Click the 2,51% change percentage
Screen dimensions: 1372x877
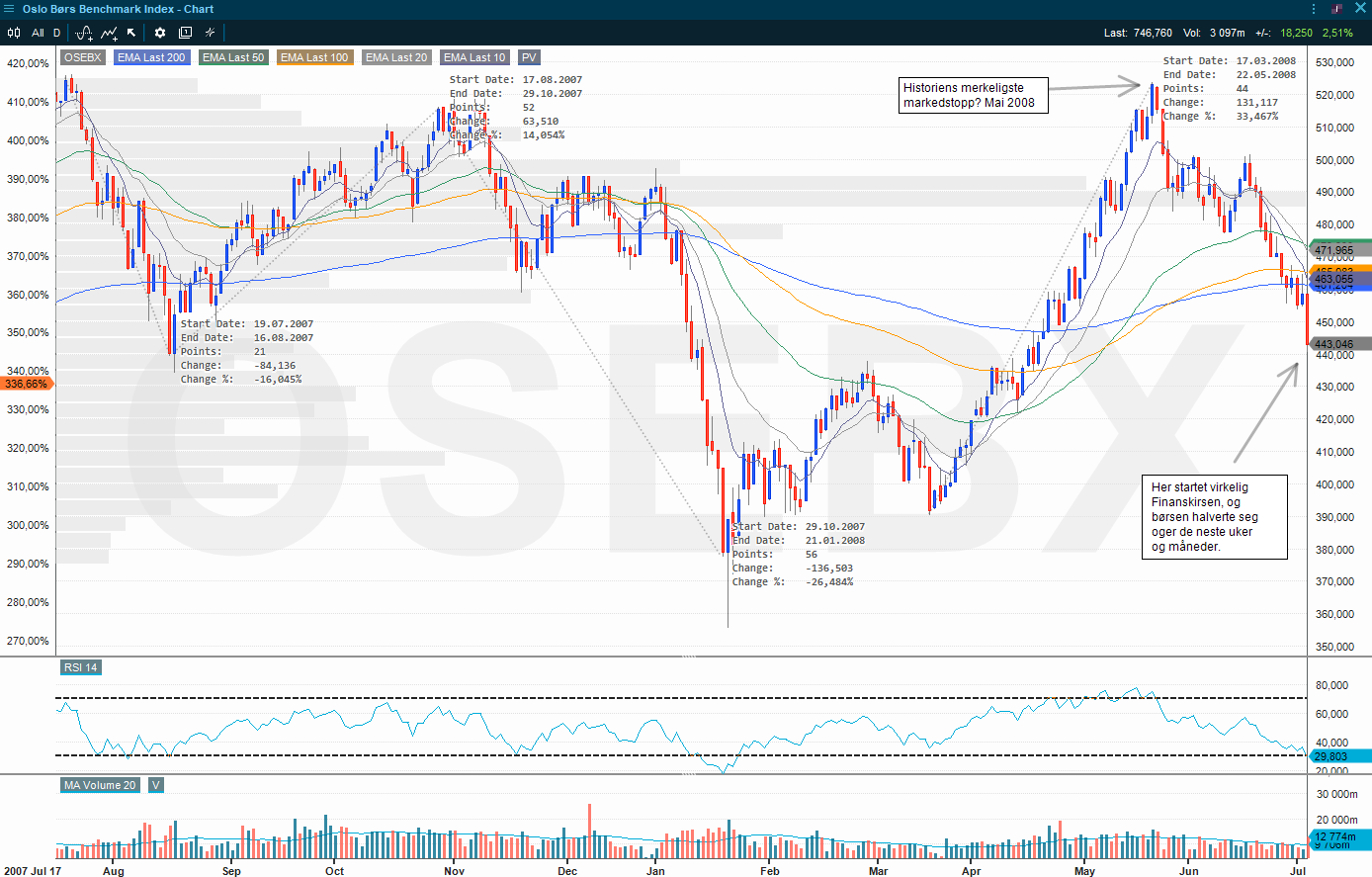click(x=1337, y=33)
